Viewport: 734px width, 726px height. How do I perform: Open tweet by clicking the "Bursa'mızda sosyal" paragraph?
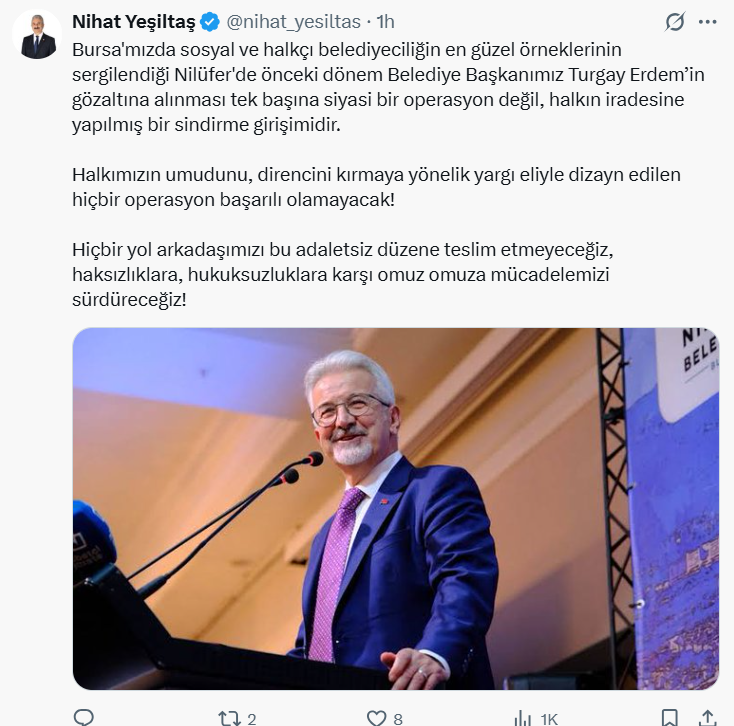388,87
